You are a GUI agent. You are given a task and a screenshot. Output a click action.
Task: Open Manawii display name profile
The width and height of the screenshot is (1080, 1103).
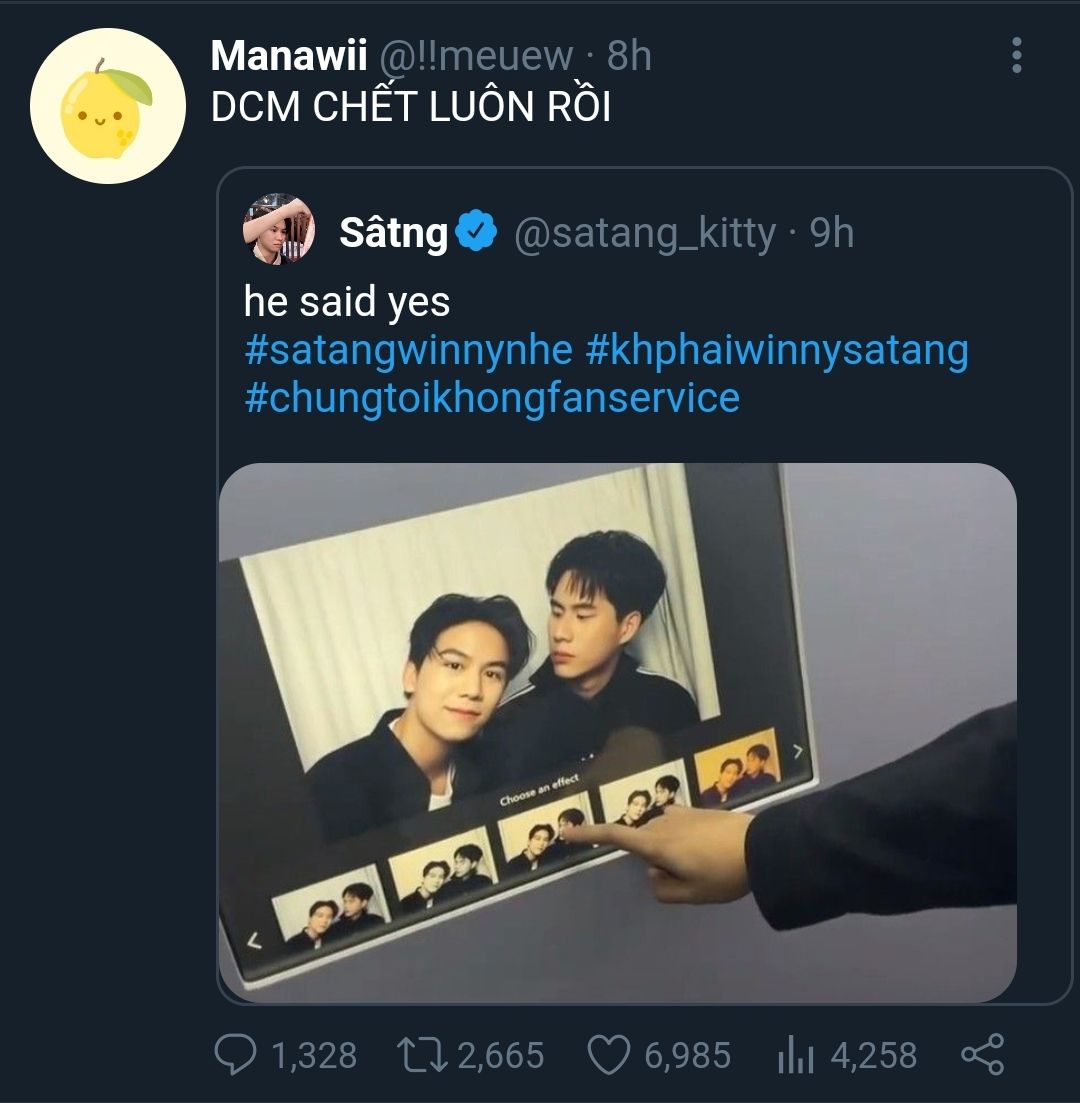[289, 56]
